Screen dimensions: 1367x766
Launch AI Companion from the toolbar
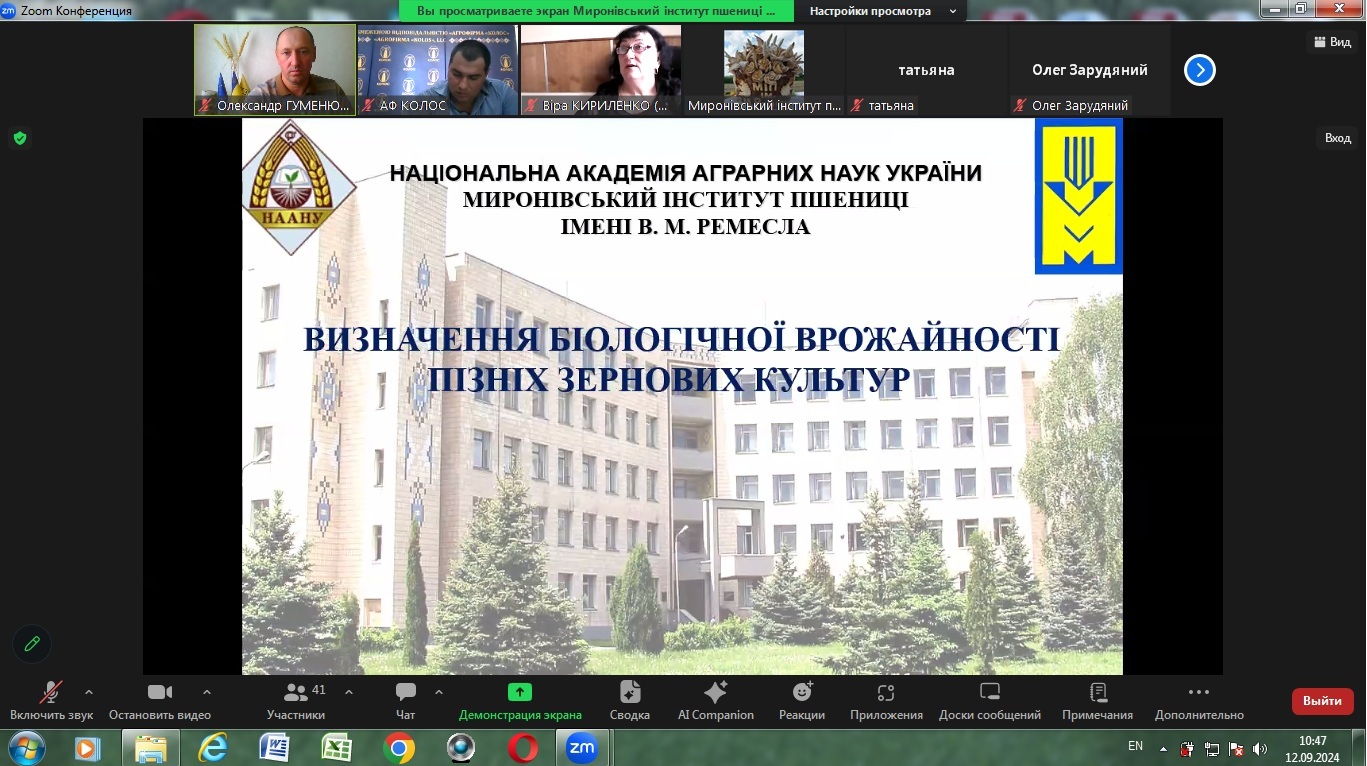point(716,701)
